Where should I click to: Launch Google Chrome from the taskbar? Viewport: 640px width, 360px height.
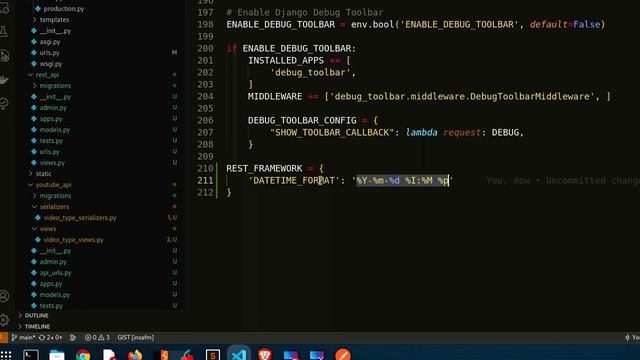[x=83, y=355]
